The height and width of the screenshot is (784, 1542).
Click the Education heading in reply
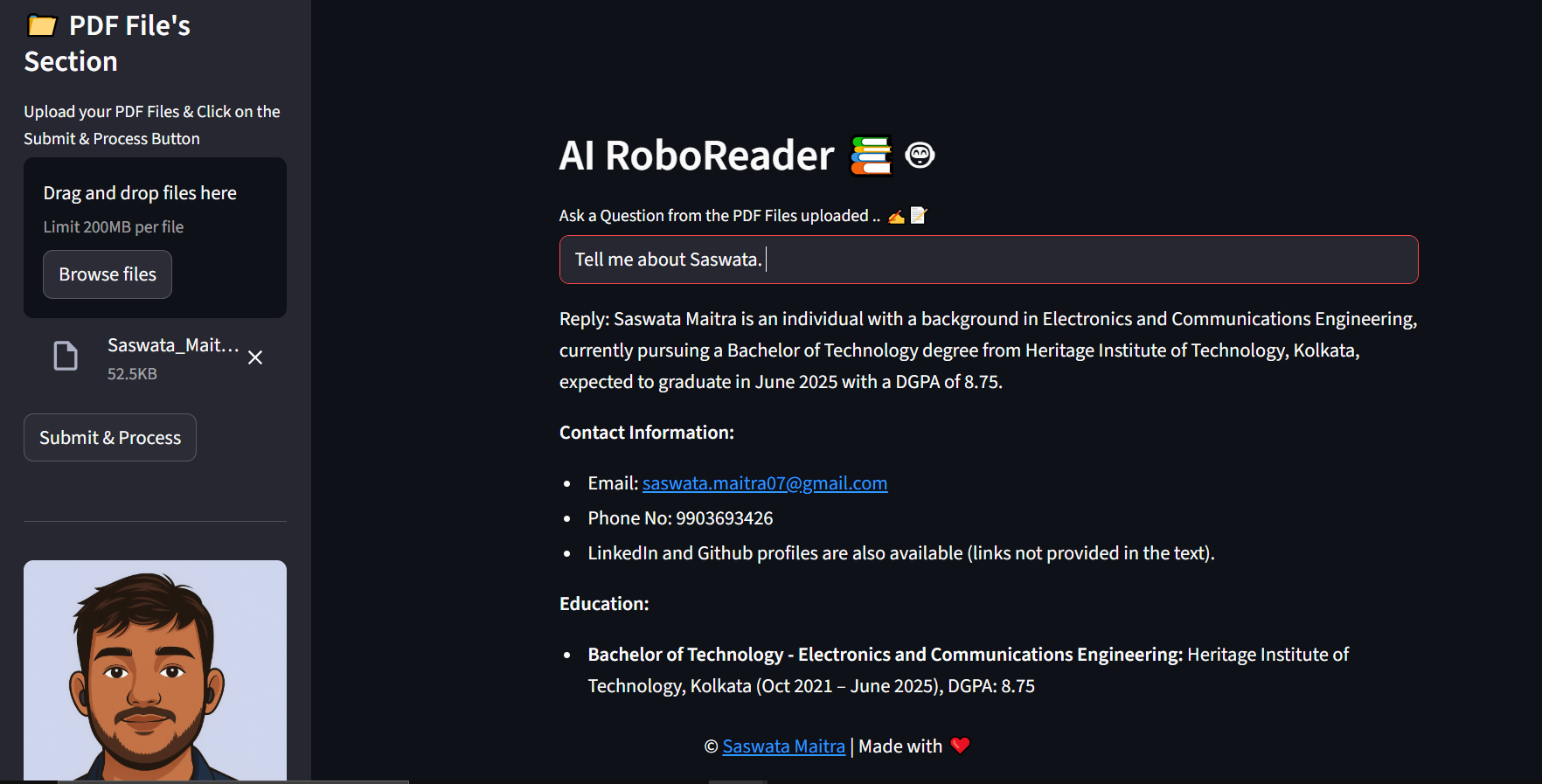pos(604,604)
